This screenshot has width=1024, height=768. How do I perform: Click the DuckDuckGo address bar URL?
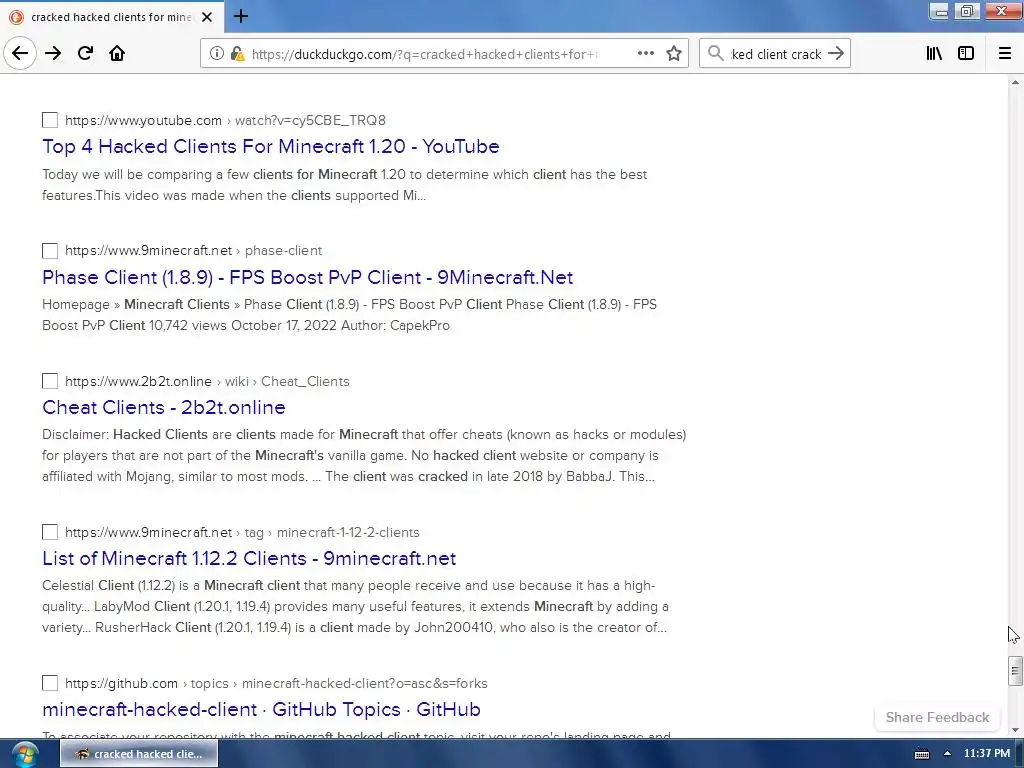[x=424, y=54]
